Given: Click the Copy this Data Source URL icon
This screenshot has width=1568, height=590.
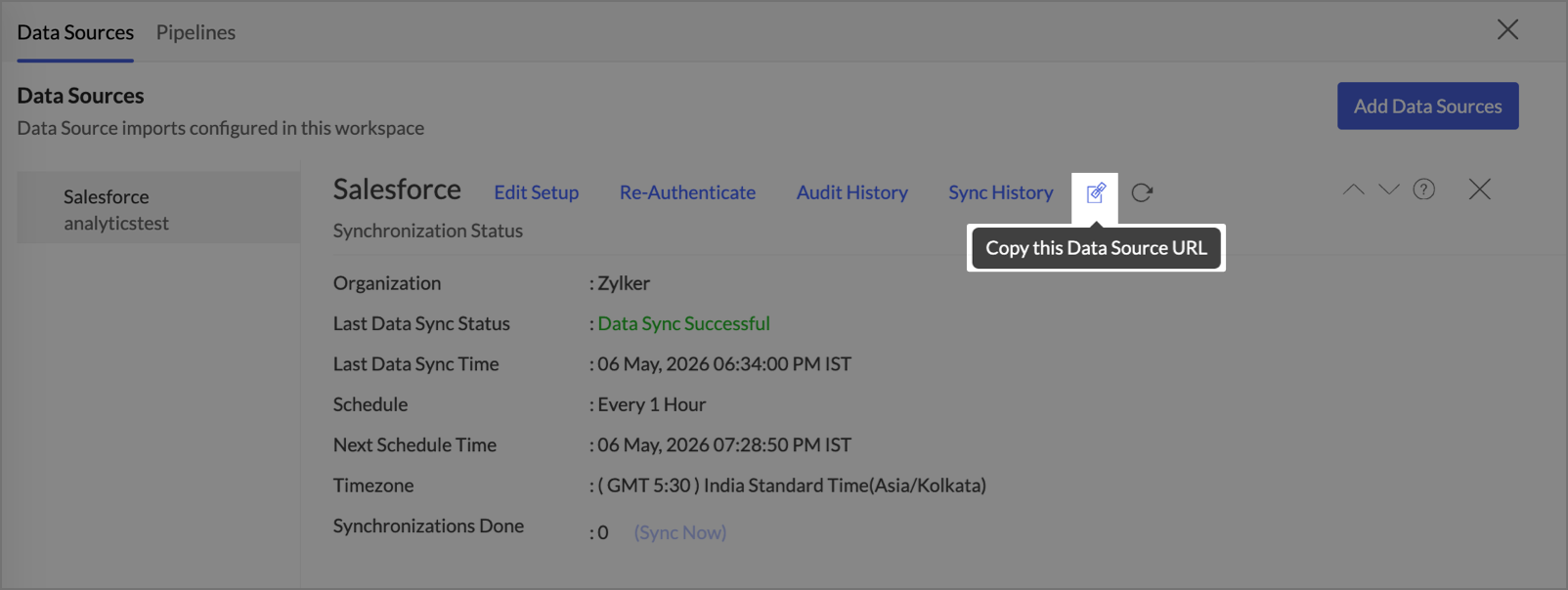Looking at the screenshot, I should [x=1096, y=192].
